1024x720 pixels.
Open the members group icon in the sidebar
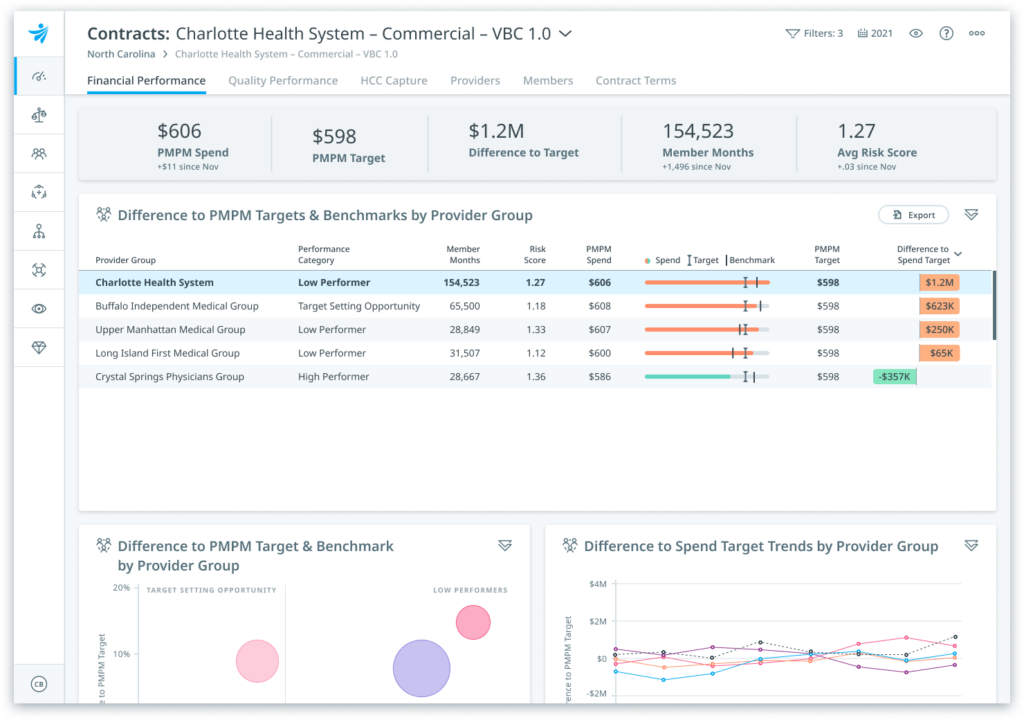tap(39, 153)
